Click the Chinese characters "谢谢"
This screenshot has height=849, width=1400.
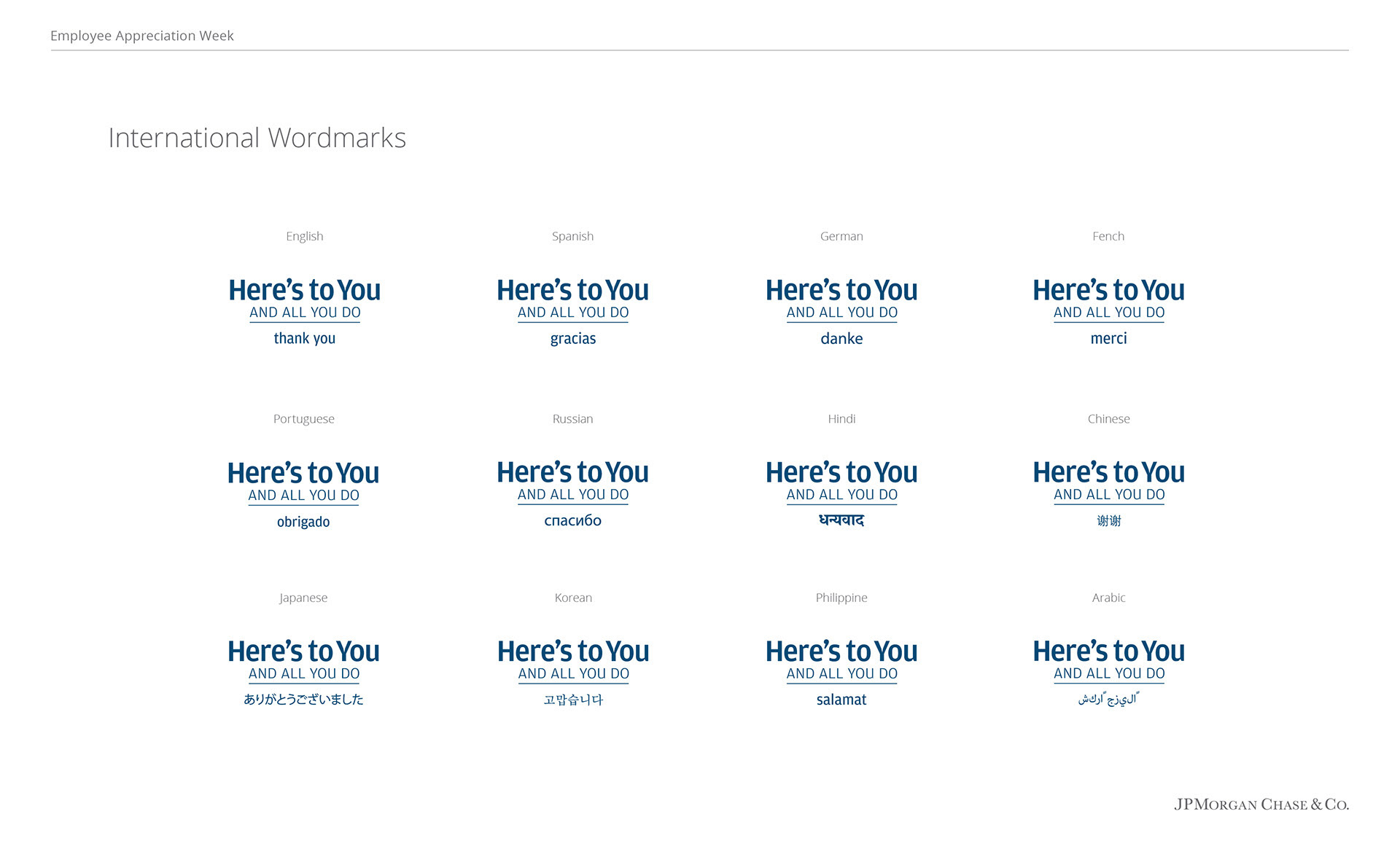coord(1109,520)
